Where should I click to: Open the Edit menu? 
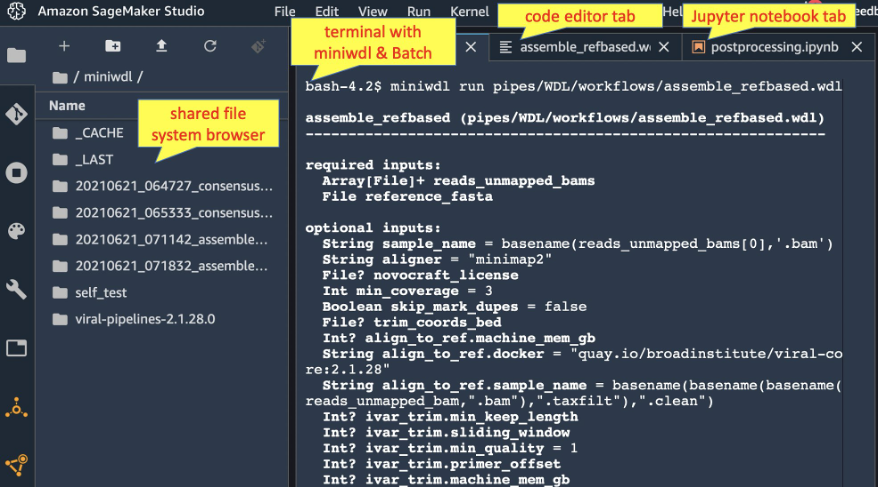click(x=326, y=11)
